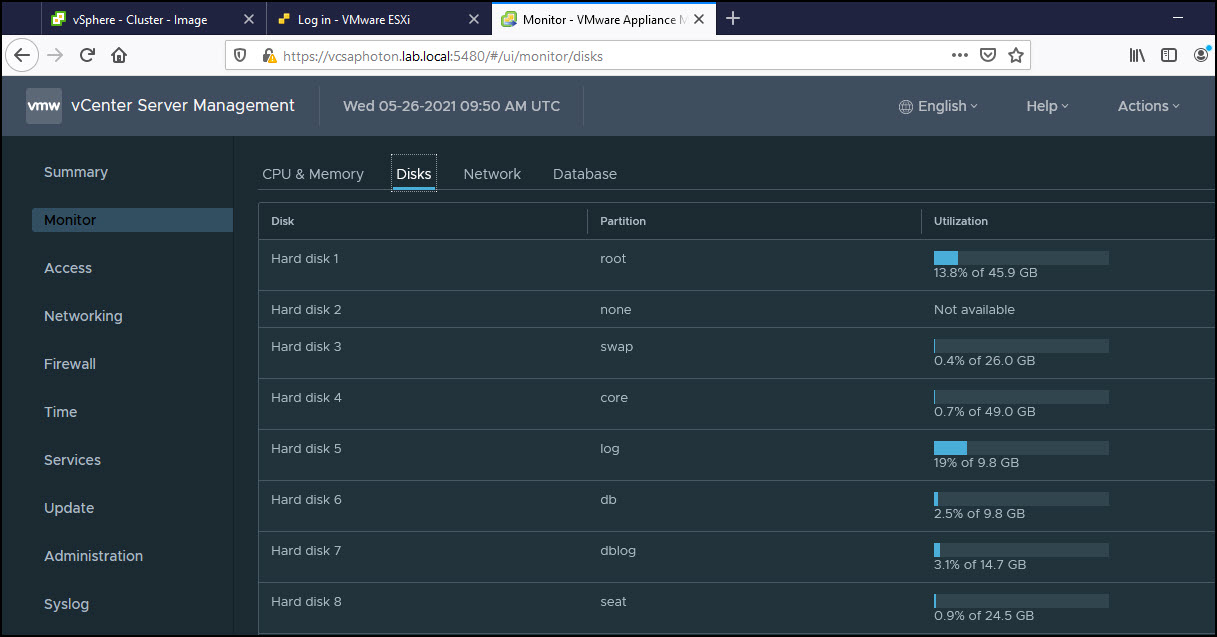Click the vCenter Server Management title
This screenshot has height=637, width=1217.
183,106
